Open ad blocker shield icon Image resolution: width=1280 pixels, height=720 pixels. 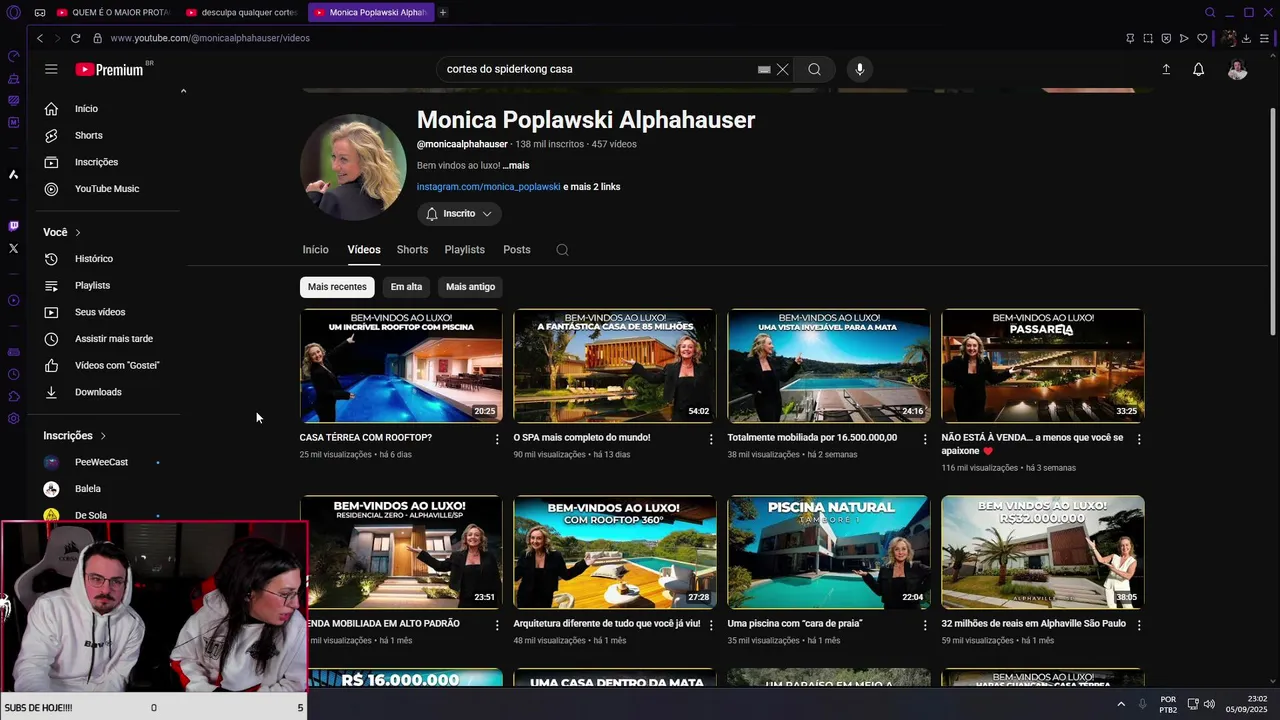coord(1166,38)
